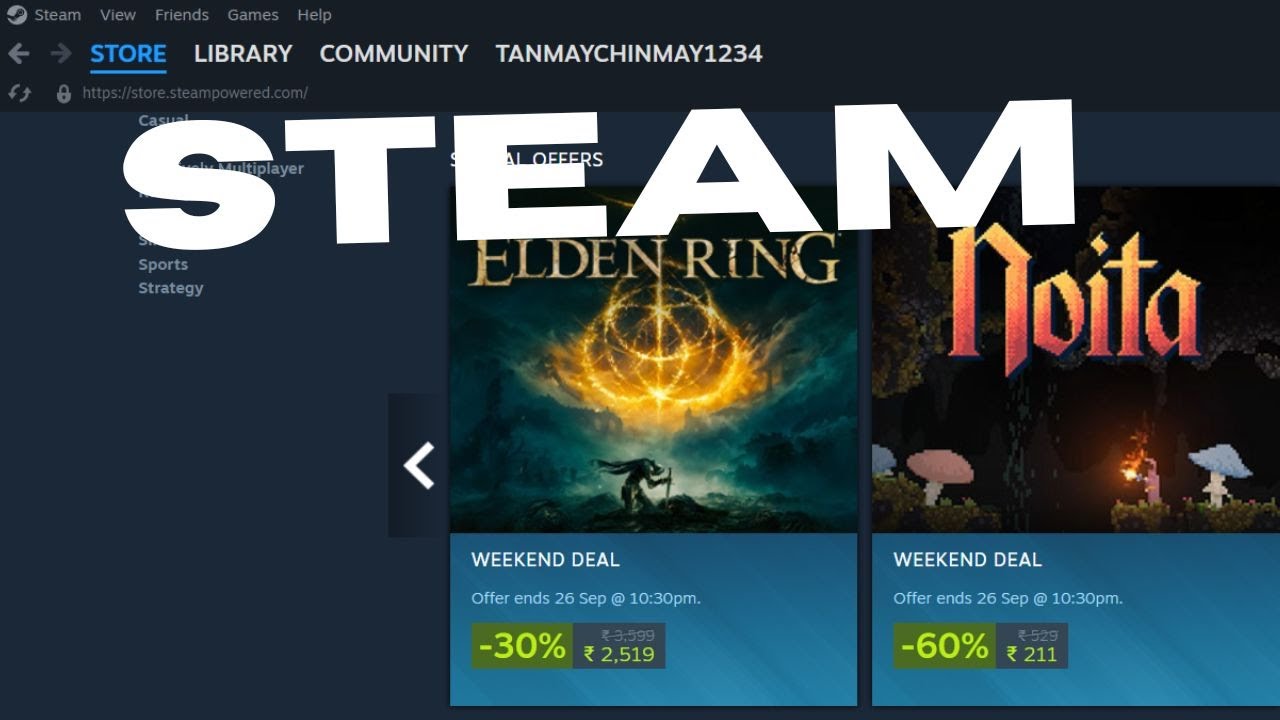Click the padlock security icon
The height and width of the screenshot is (720, 1280).
coord(64,93)
